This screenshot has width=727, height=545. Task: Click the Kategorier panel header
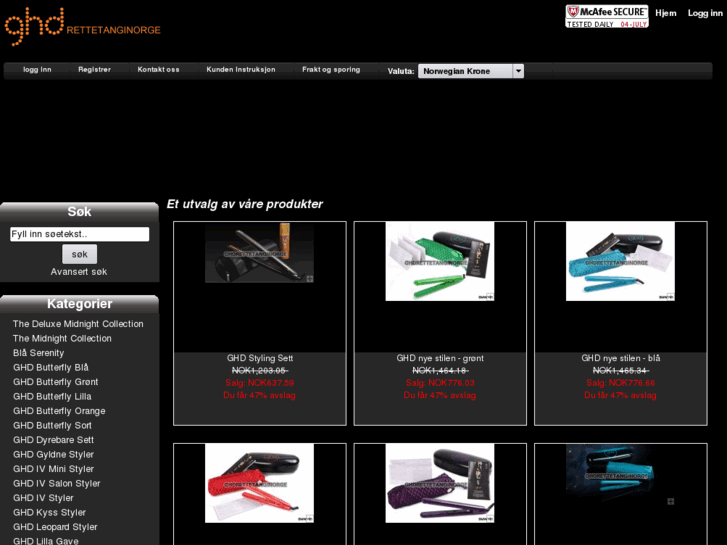(79, 304)
